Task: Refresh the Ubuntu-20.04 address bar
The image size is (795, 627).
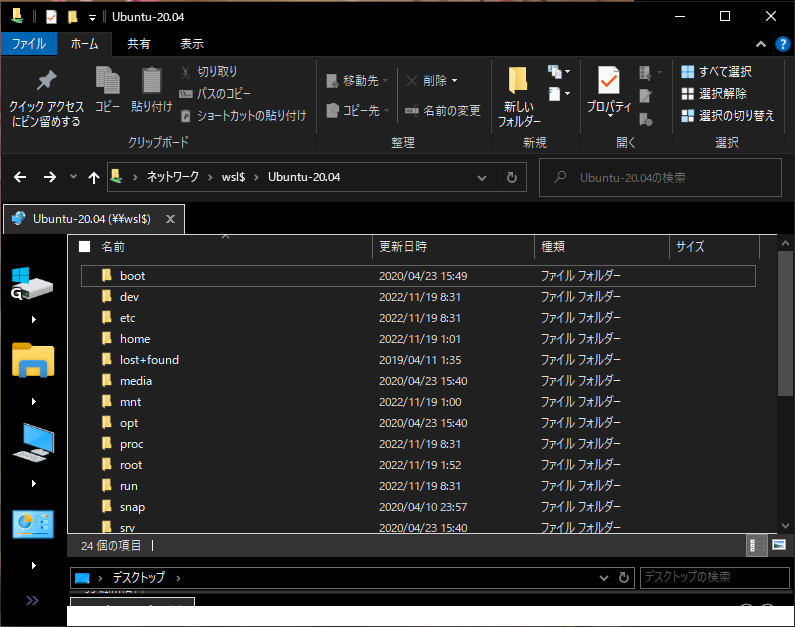Action: point(511,177)
